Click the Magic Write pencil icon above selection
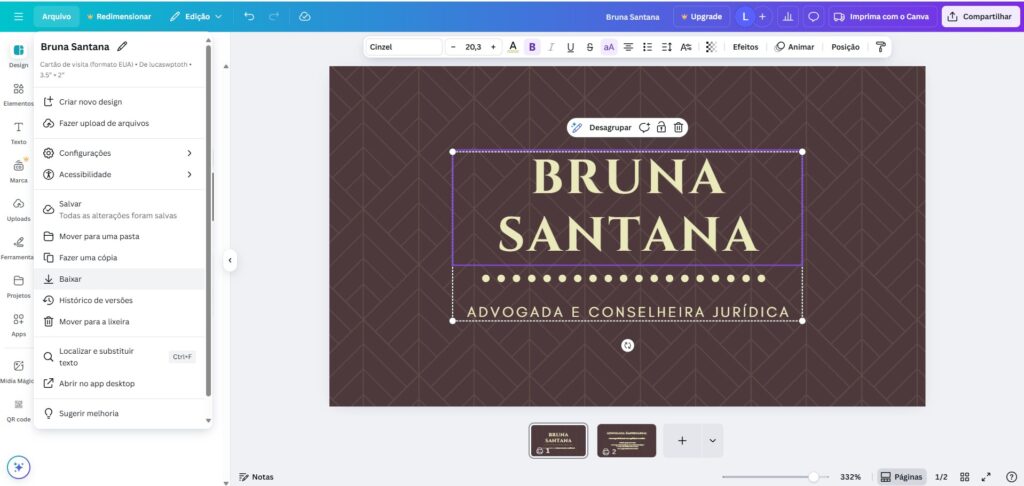This screenshot has height=486, width=1024. pos(576,127)
